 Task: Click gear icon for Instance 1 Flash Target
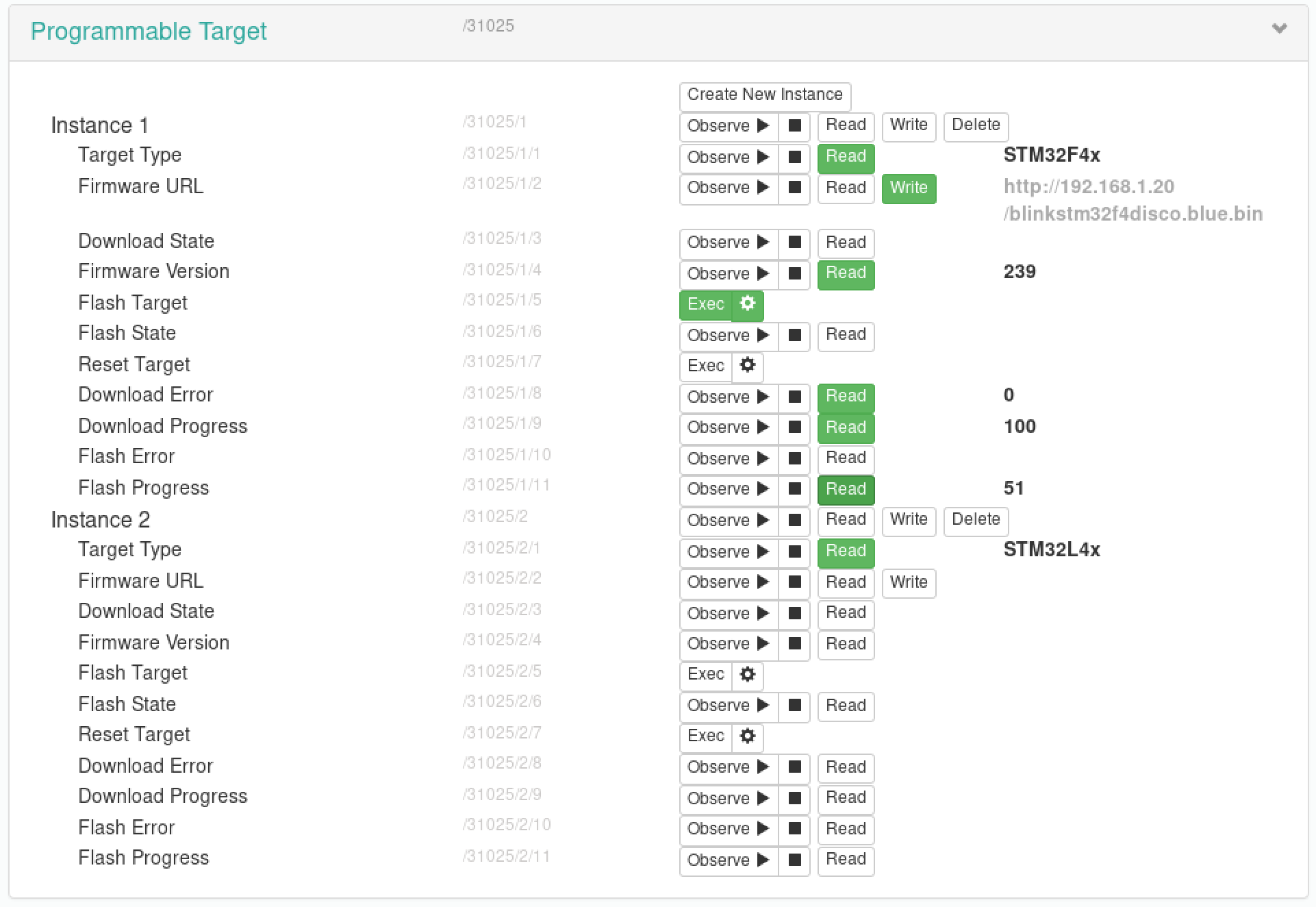coord(747,304)
